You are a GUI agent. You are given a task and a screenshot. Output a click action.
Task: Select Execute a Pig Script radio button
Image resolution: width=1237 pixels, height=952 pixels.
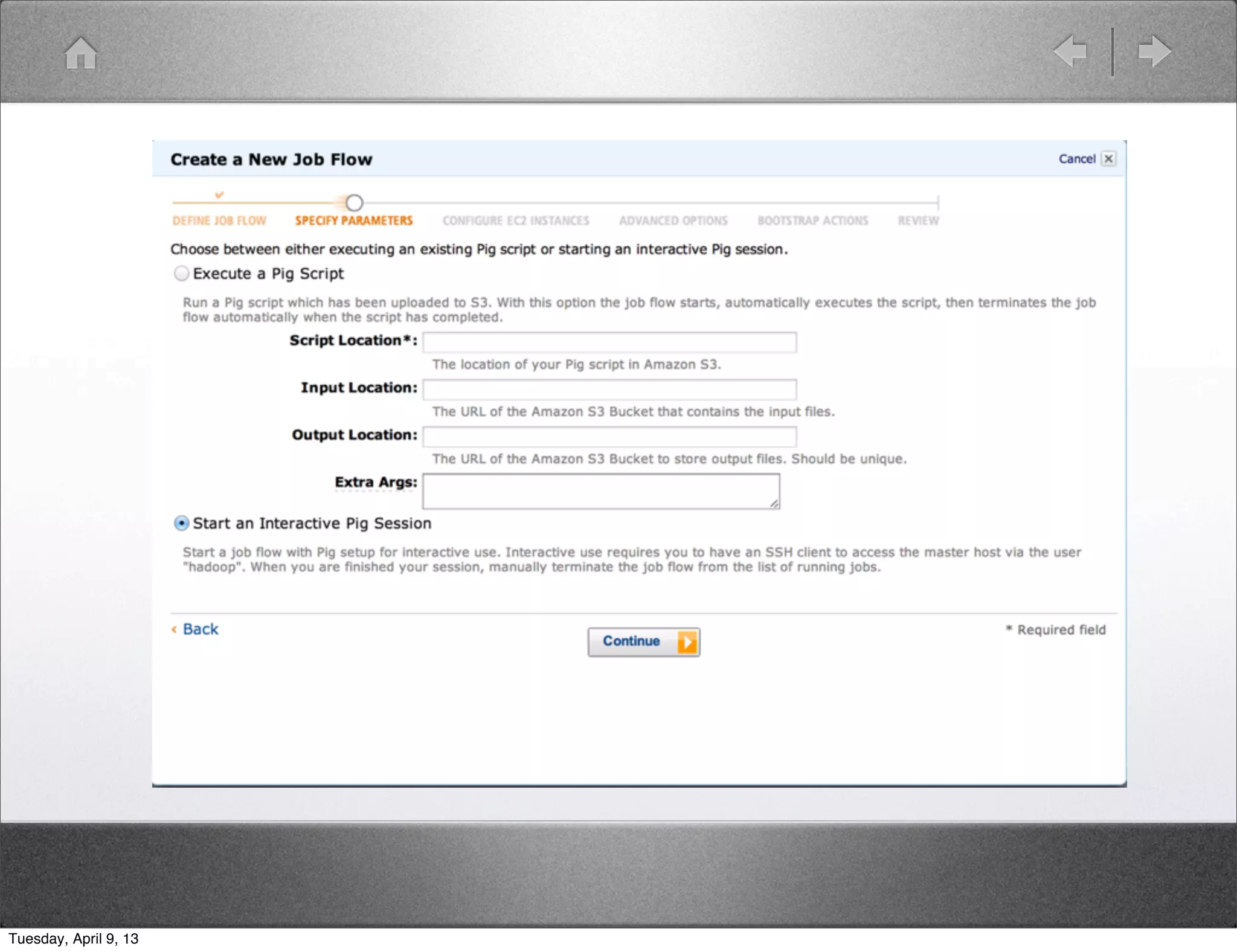(181, 274)
